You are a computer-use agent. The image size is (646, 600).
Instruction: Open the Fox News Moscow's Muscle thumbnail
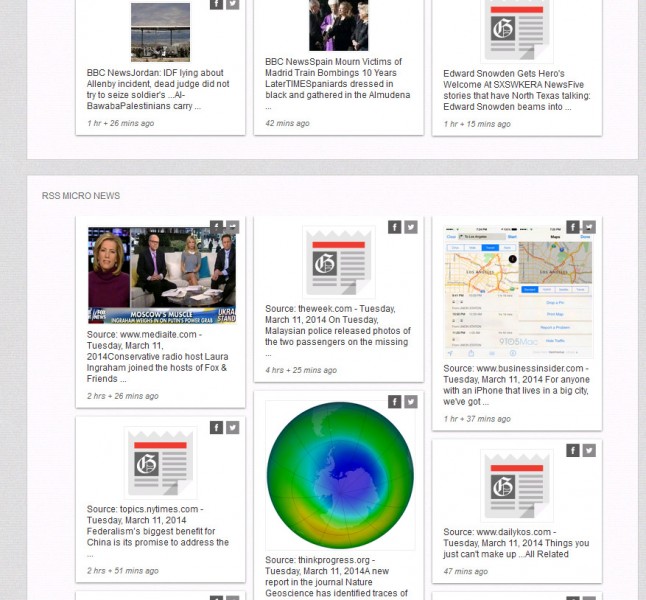click(x=162, y=275)
